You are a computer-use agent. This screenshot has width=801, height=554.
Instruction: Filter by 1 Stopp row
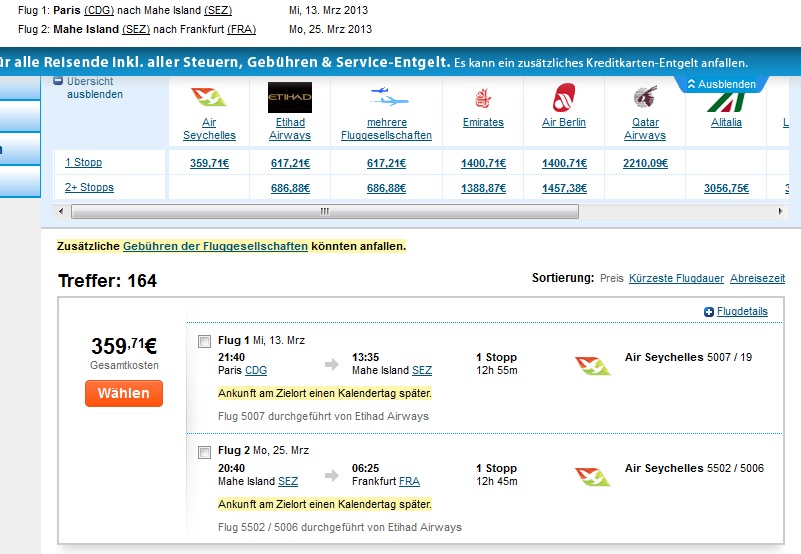(83, 162)
